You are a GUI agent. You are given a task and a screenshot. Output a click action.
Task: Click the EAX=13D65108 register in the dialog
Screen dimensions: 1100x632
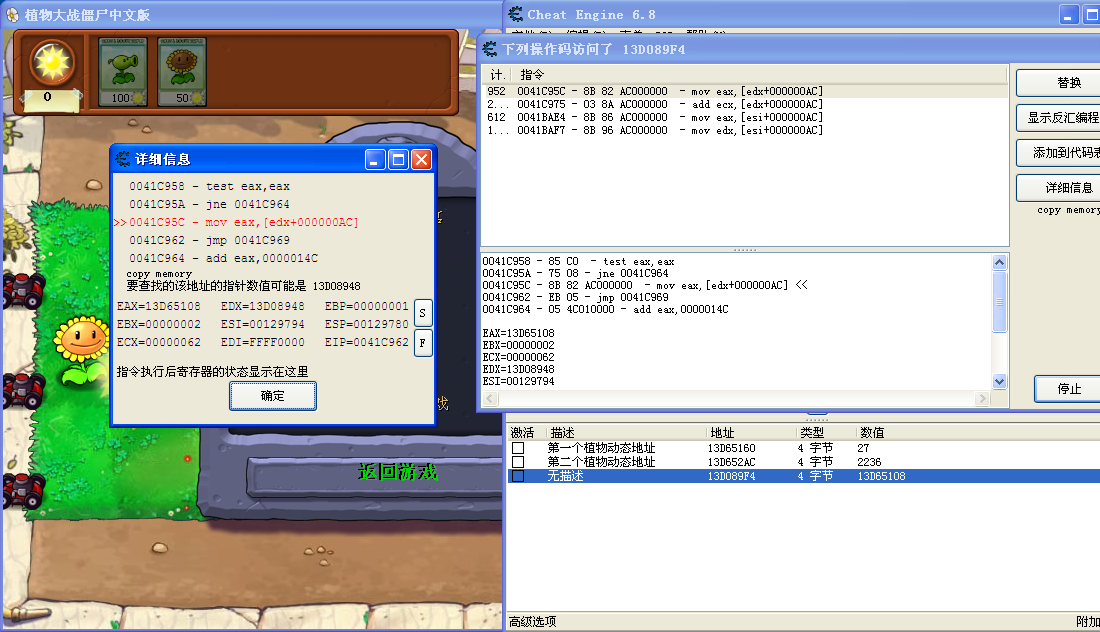point(159,306)
